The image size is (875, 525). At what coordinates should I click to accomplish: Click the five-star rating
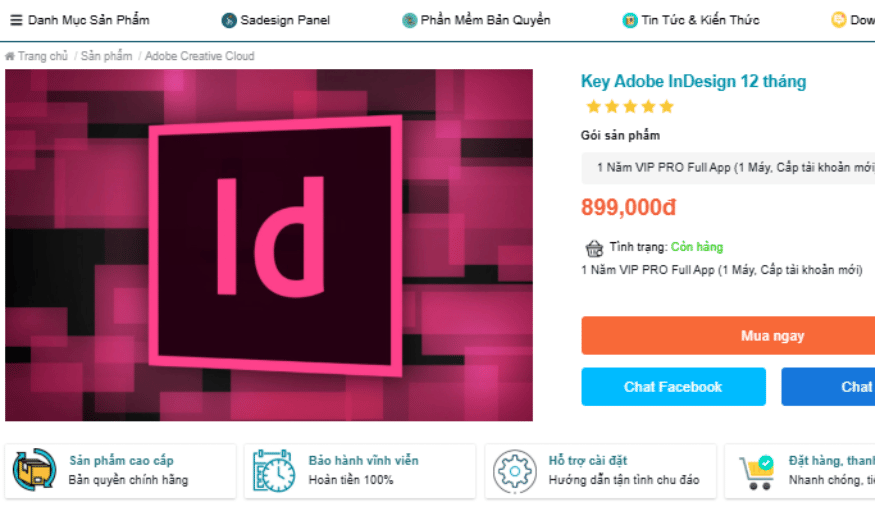(x=630, y=107)
